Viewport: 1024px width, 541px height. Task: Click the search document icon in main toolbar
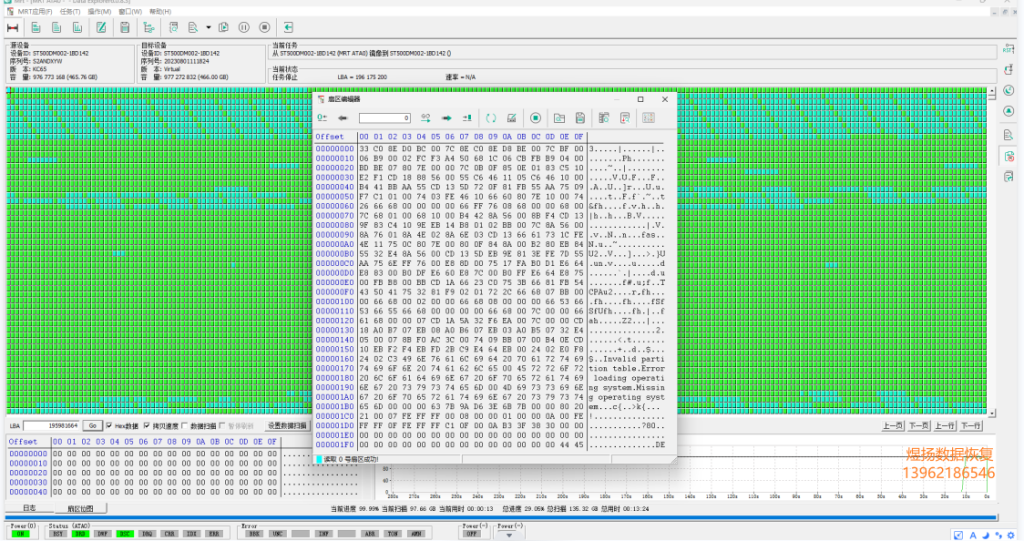tap(193, 27)
